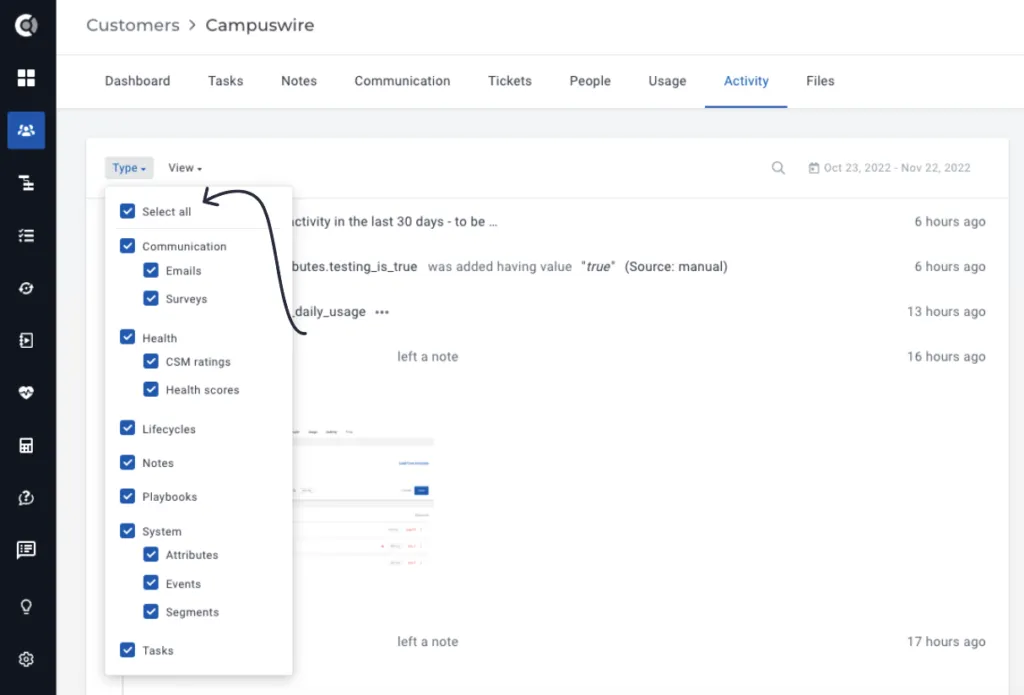
Task: Click the calculator icon in the sidebar
Action: pos(26,445)
